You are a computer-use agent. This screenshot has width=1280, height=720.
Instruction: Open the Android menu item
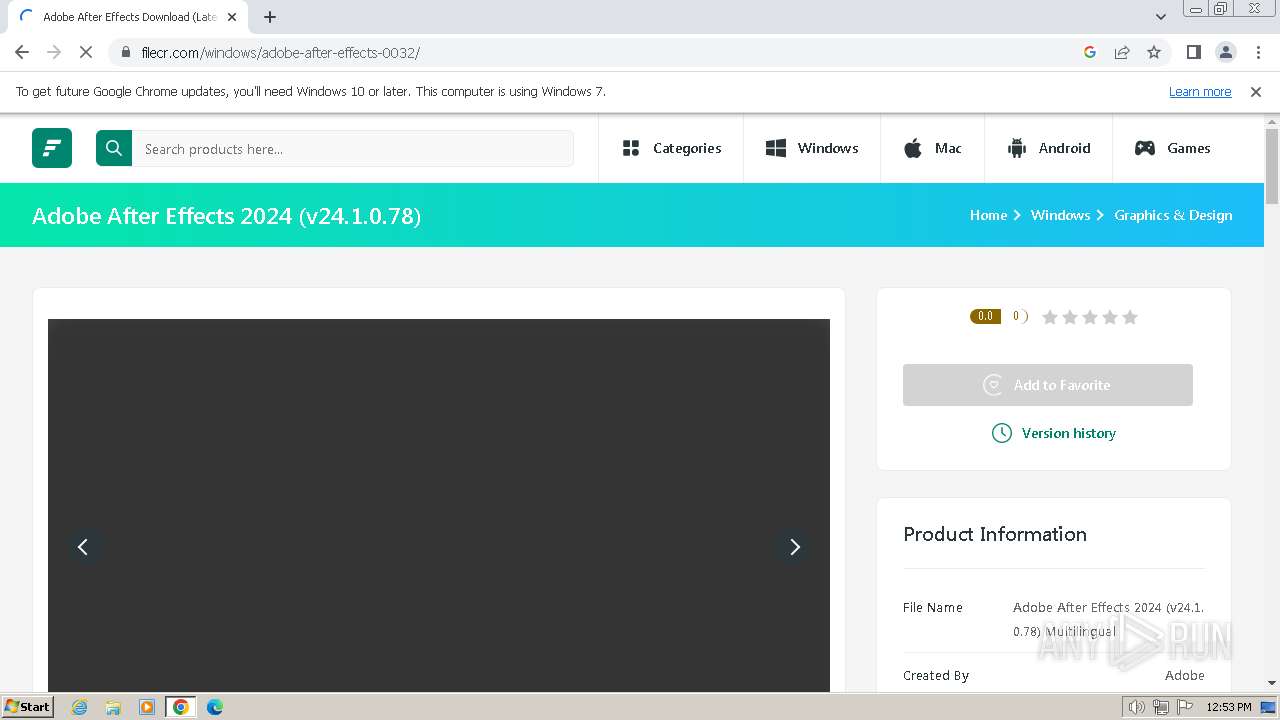coord(1049,148)
